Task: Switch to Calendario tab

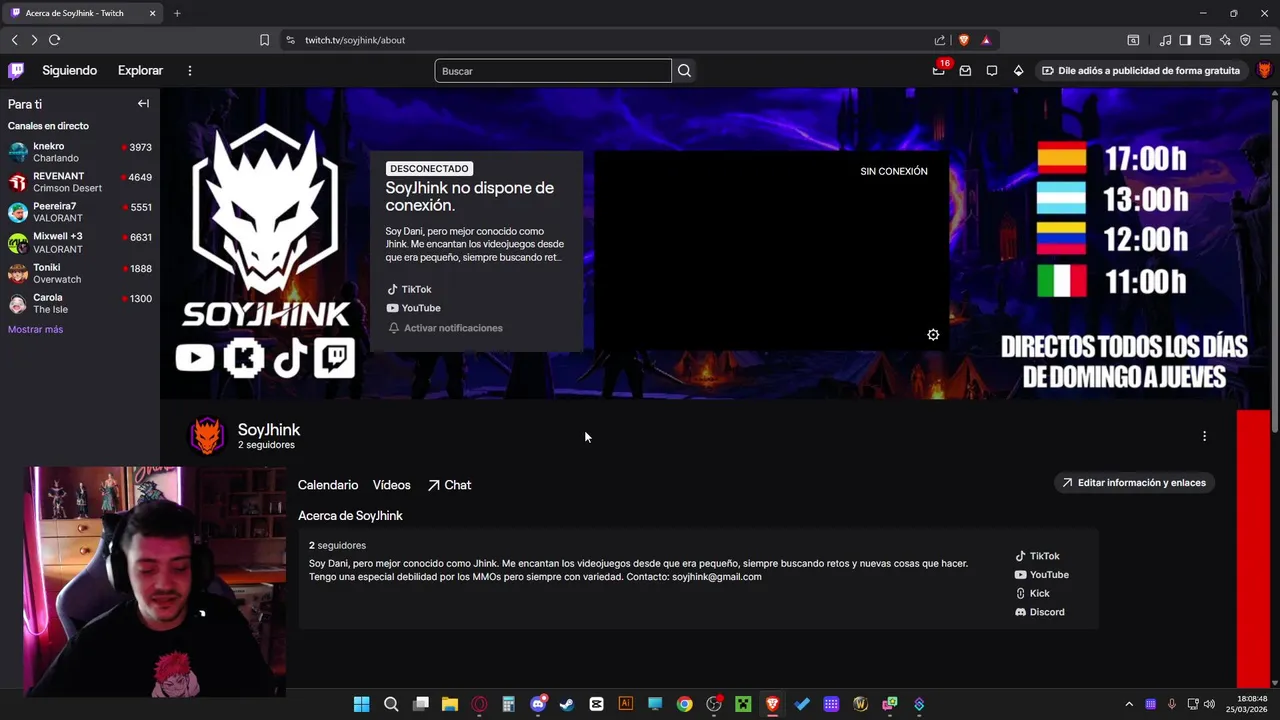Action: [327, 485]
